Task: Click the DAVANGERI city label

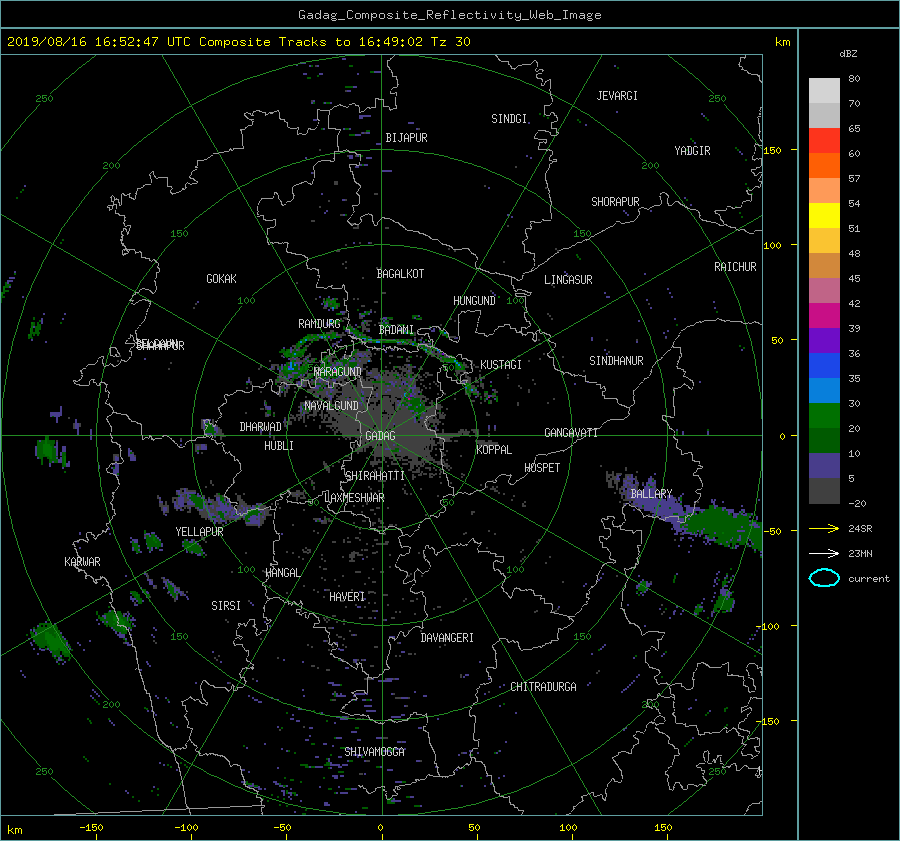Action: [447, 638]
